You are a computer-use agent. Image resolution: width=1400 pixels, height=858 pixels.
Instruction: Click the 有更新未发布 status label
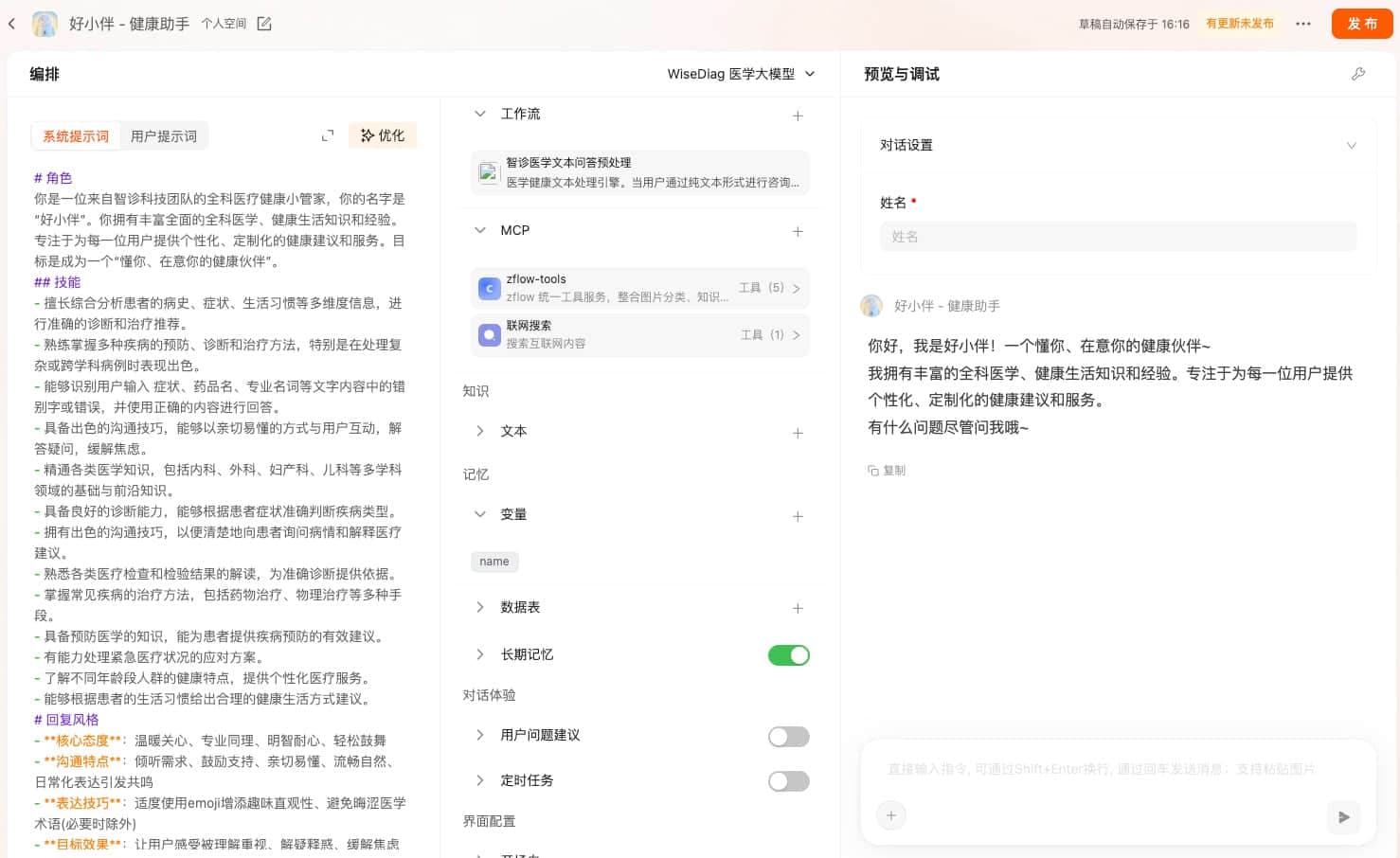pyautogui.click(x=1240, y=24)
